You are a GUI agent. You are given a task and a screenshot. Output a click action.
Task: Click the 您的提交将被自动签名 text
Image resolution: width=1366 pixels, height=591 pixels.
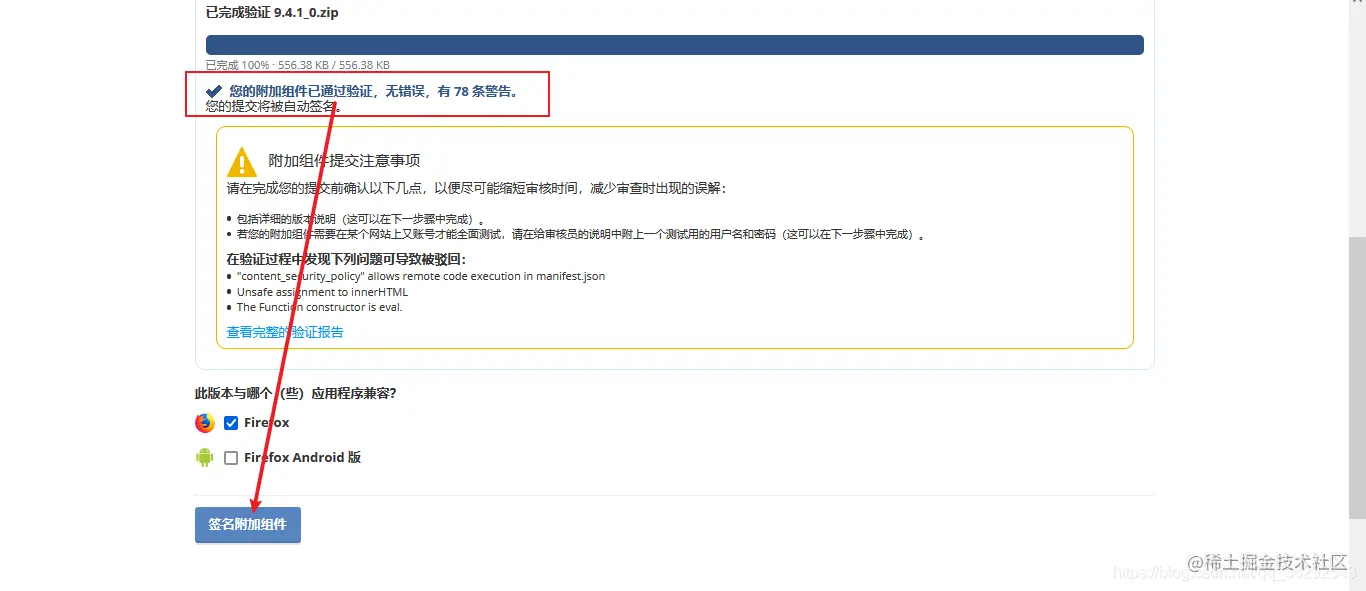pos(275,106)
